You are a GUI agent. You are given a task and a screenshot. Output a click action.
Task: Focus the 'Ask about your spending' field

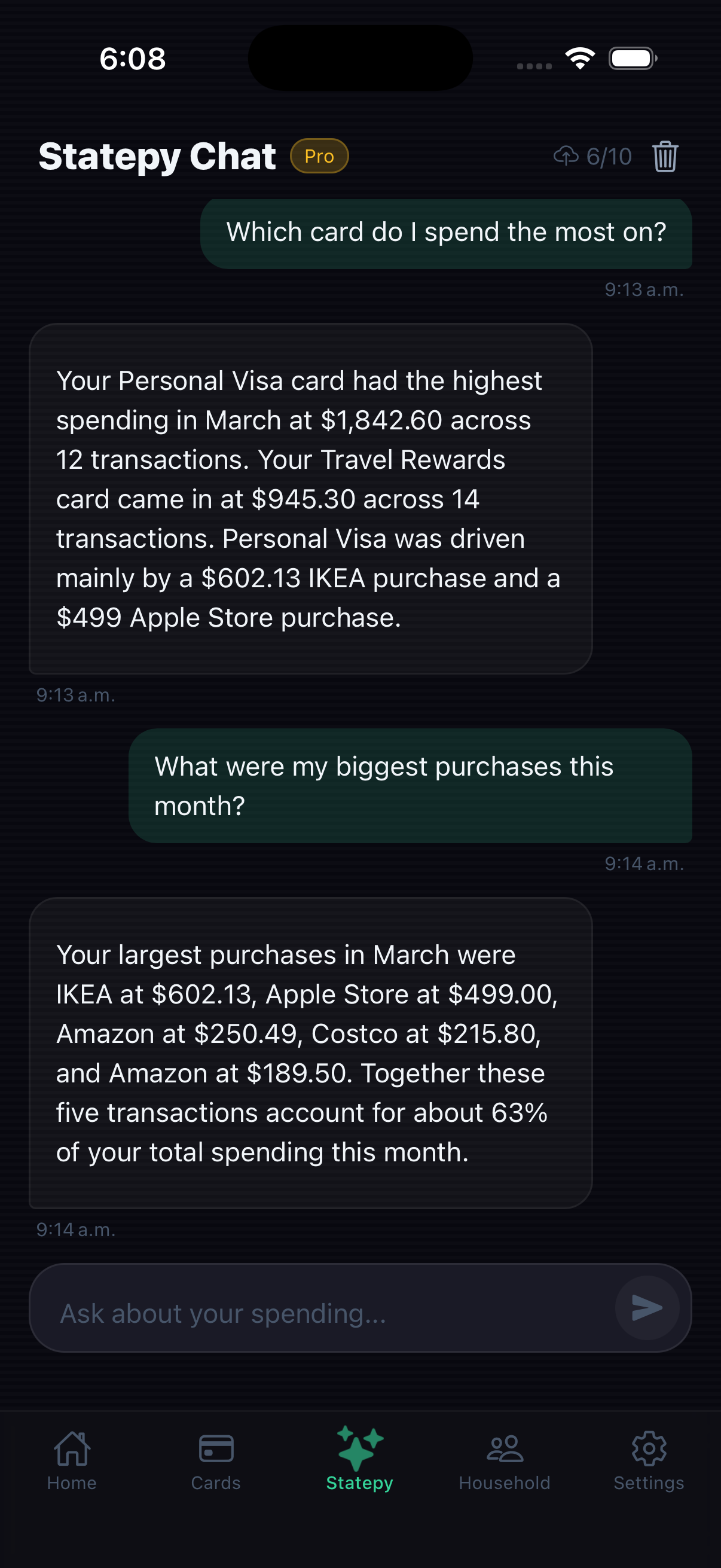322,1314
